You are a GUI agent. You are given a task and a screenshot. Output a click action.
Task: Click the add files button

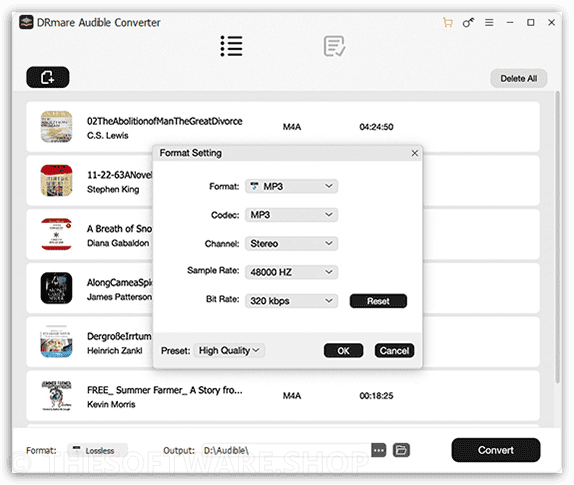tap(48, 77)
